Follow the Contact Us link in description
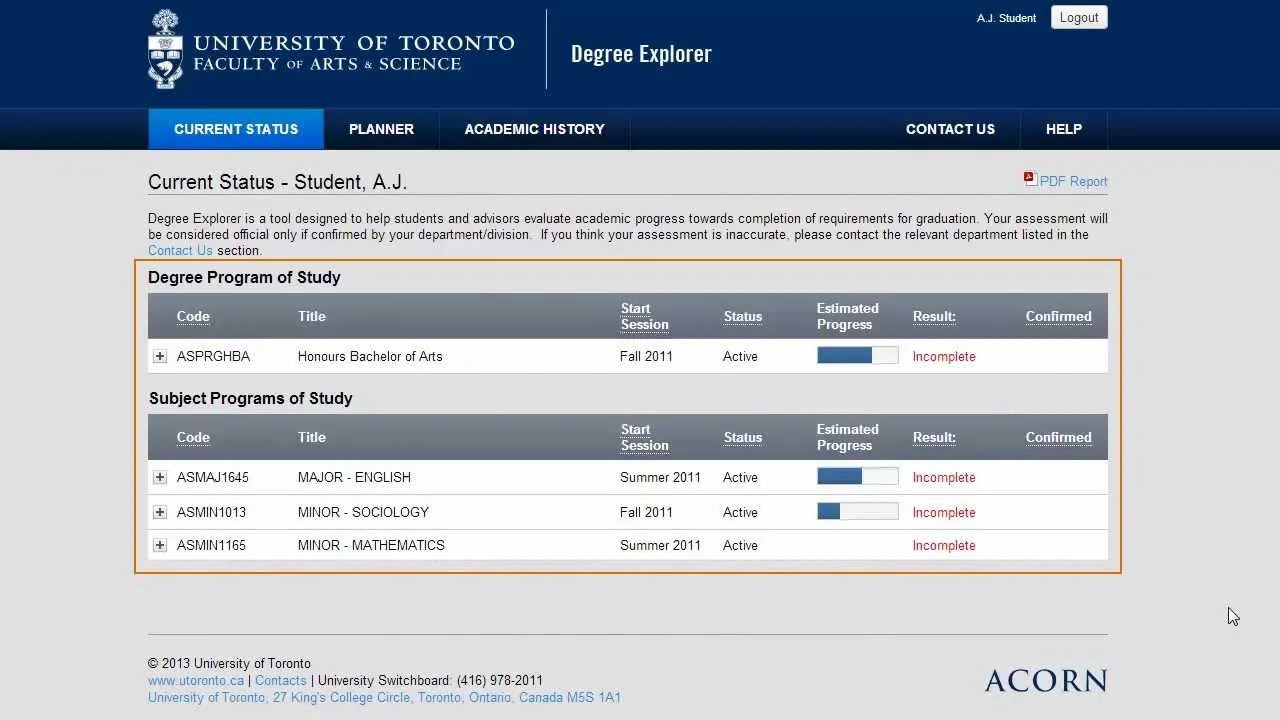The height and width of the screenshot is (720, 1280). tap(180, 251)
